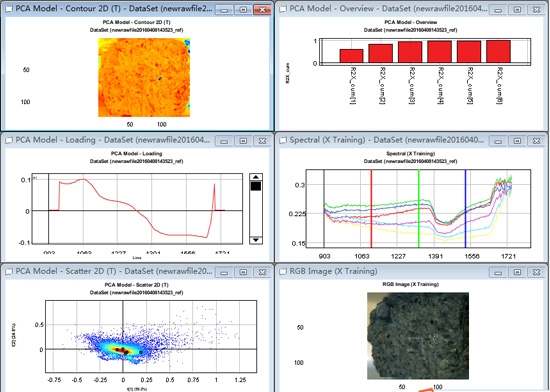The height and width of the screenshot is (392, 550).
Task: Click the loading scrollbar black thumb
Action: point(256,186)
